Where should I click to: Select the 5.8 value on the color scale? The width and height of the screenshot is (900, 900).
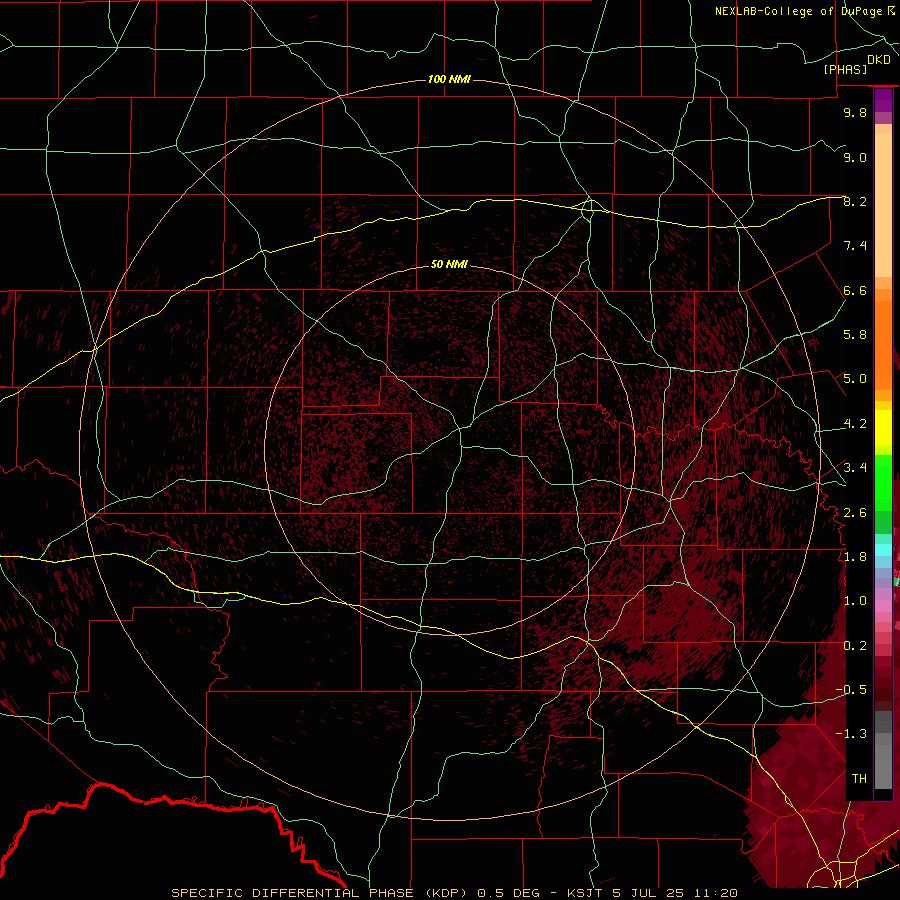point(855,335)
